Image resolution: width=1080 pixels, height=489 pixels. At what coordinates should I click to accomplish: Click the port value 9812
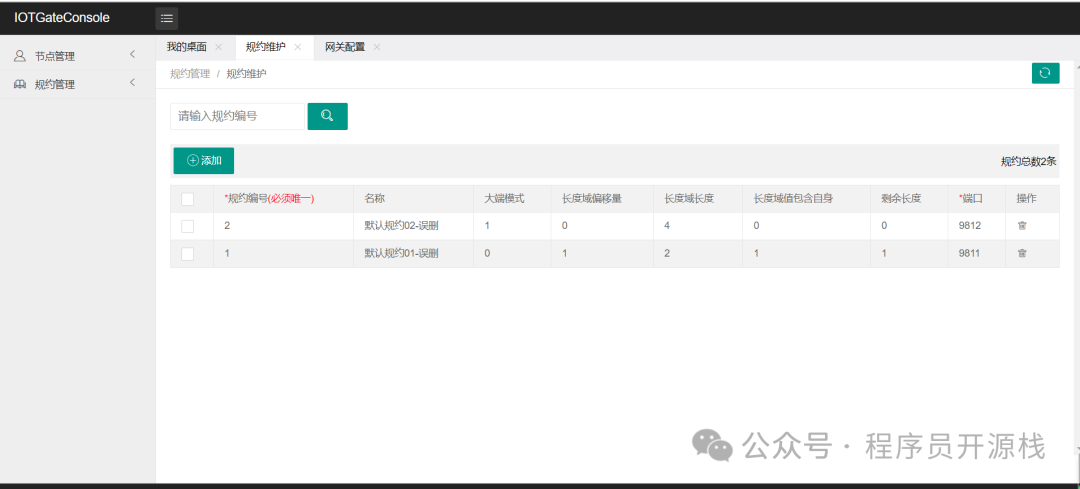click(969, 225)
